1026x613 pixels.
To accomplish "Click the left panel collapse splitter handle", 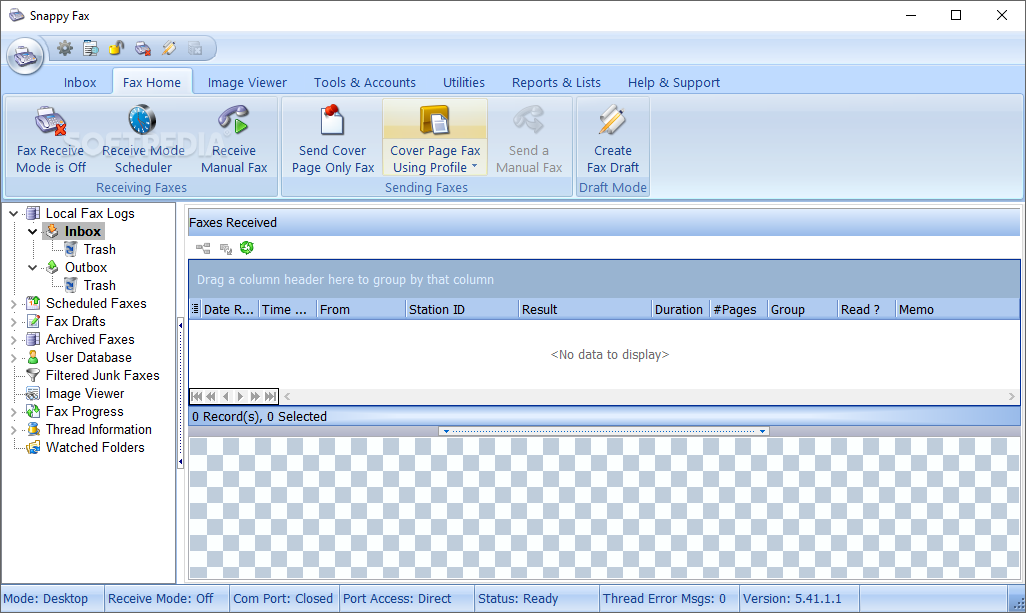I will coord(181,393).
